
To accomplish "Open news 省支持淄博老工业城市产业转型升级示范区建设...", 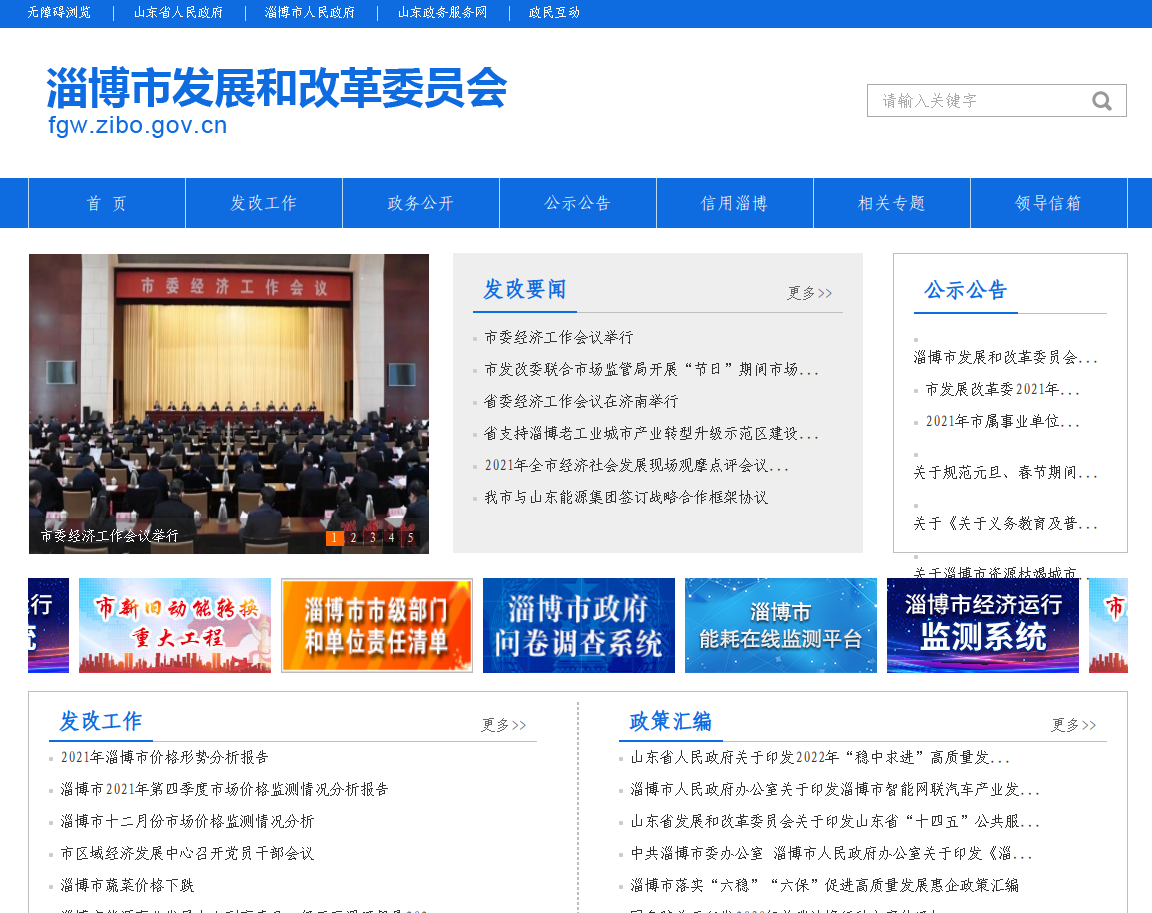I will (651, 433).
